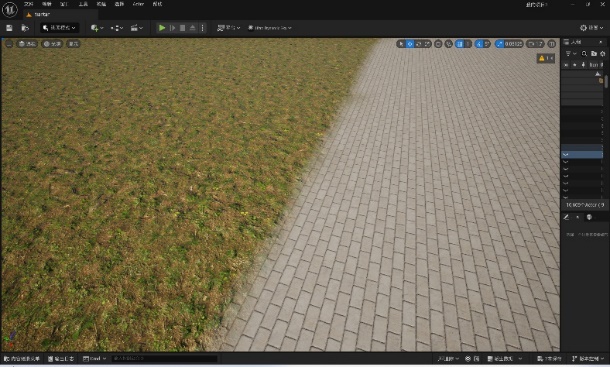Screen dimensions: 610x367
Task: Select the Rotate gizmo tool
Action: [419, 44]
